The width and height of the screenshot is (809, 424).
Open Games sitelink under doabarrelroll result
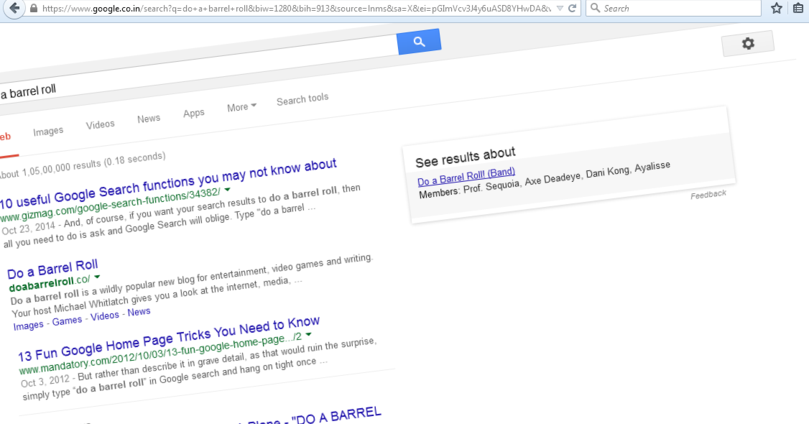pyautogui.click(x=67, y=320)
